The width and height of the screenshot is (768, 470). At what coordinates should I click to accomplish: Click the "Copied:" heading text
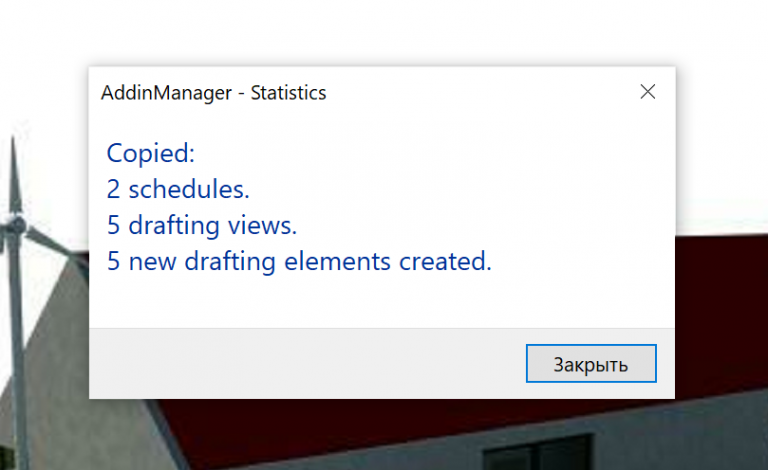[150, 154]
